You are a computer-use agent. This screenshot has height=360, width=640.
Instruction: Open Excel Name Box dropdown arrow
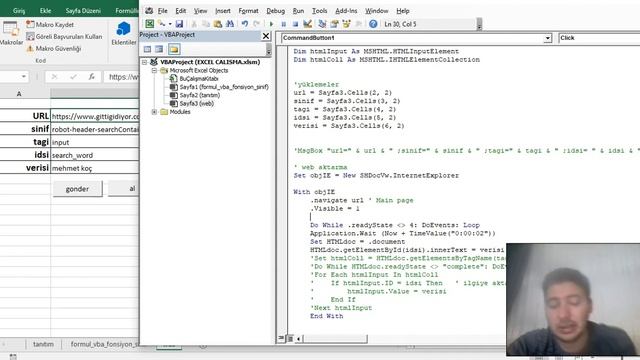[24, 77]
